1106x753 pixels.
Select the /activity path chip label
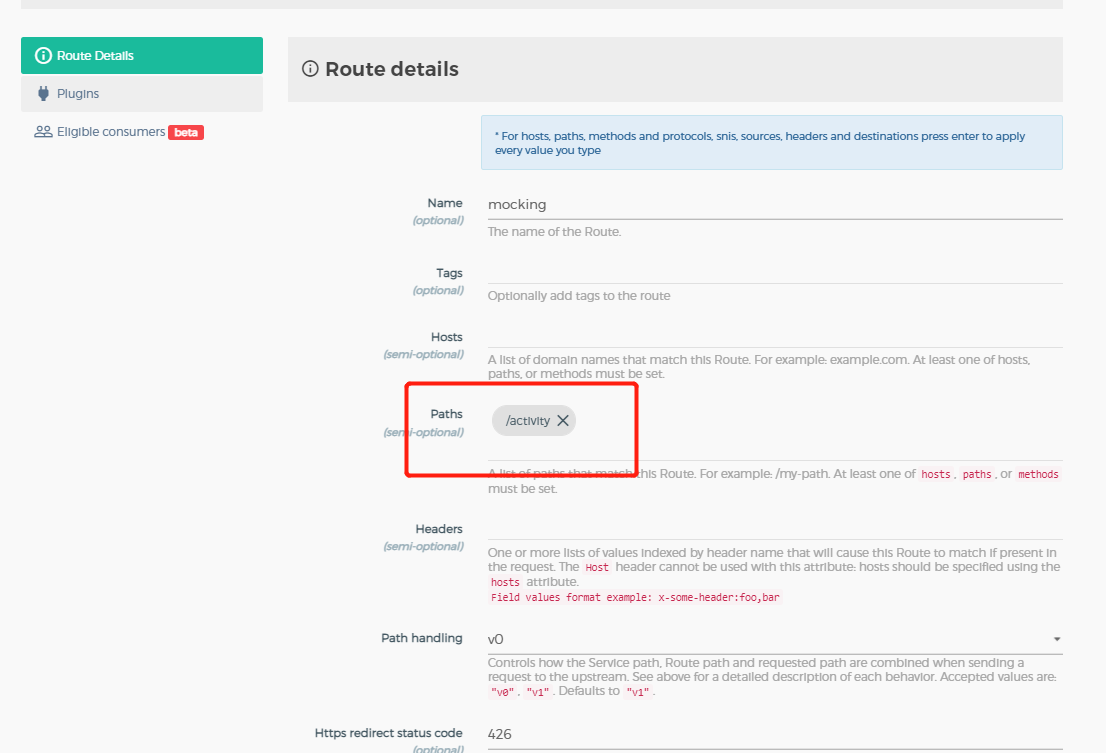pos(528,421)
